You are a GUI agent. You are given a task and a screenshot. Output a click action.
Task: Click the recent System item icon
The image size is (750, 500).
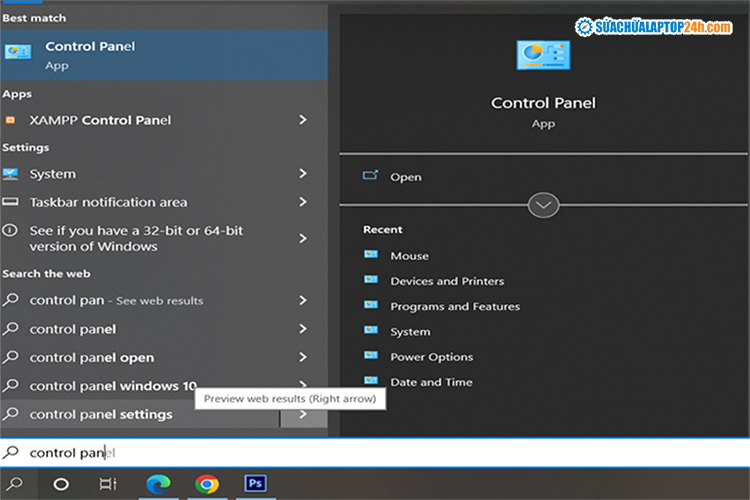pos(371,331)
